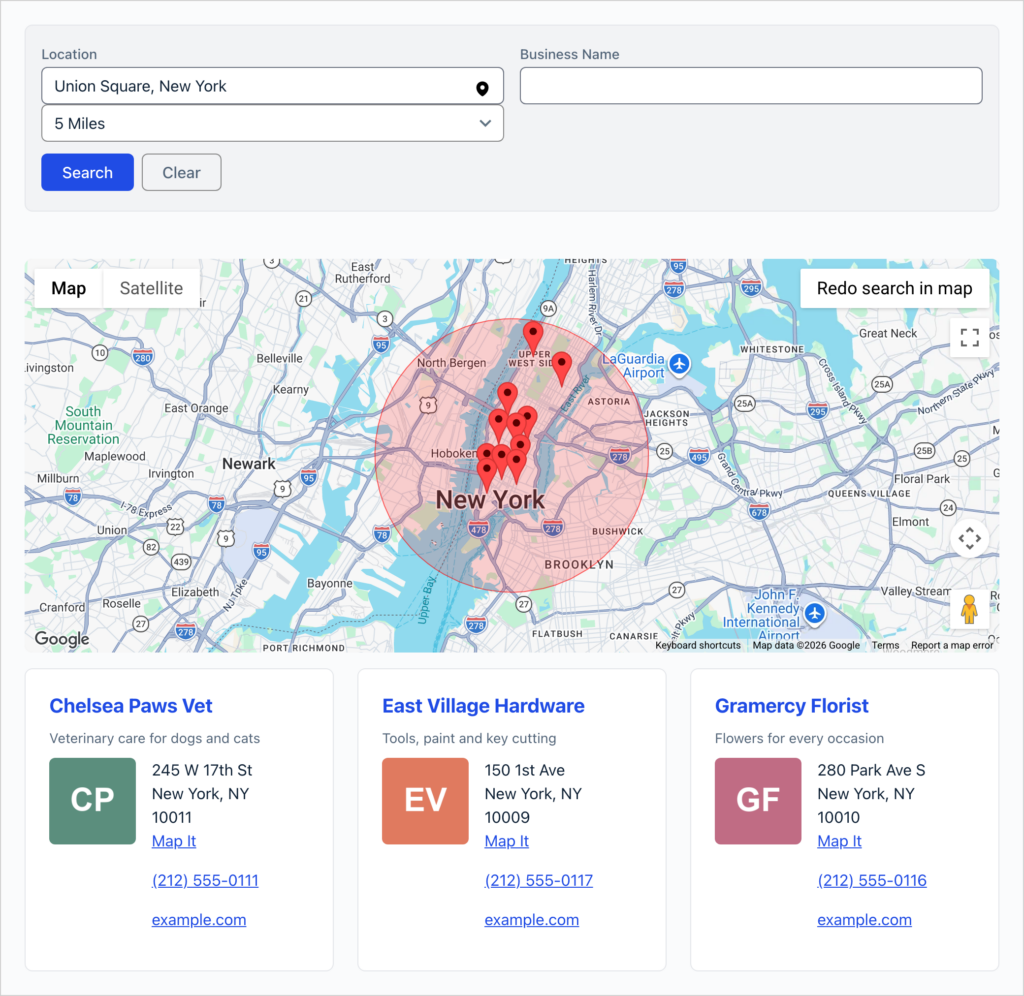Click the Hoboken label on the map
The width and height of the screenshot is (1024, 996).
point(453,453)
